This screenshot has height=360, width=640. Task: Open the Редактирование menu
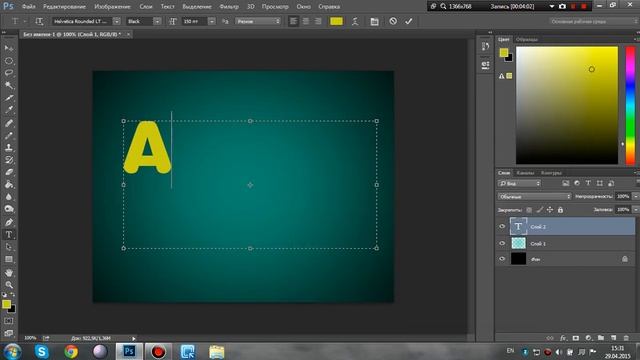pos(64,7)
